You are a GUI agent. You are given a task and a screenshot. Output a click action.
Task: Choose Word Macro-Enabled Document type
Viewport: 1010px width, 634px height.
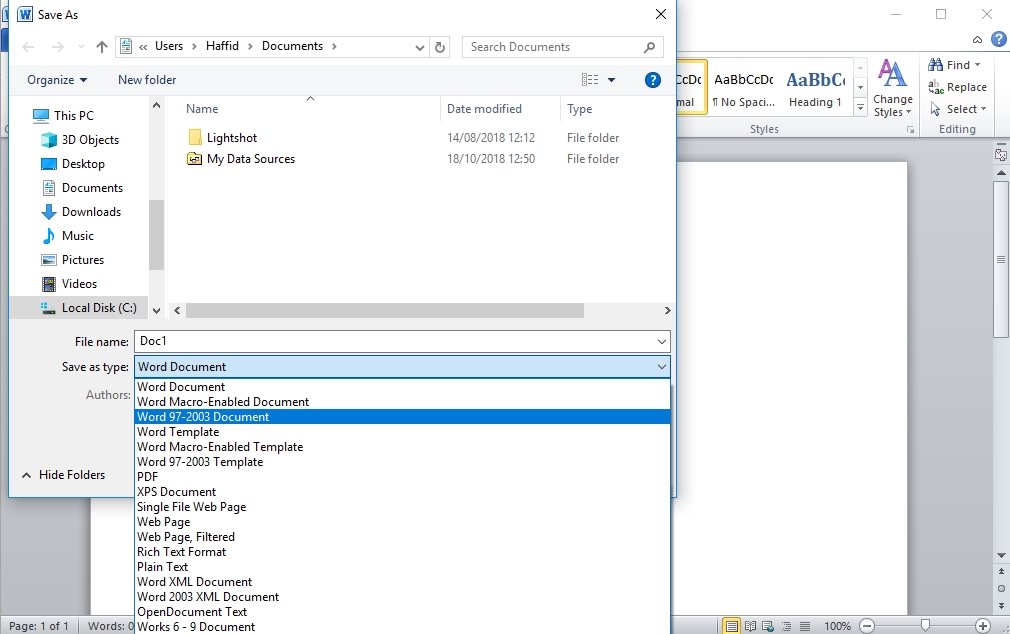pyautogui.click(x=403, y=401)
